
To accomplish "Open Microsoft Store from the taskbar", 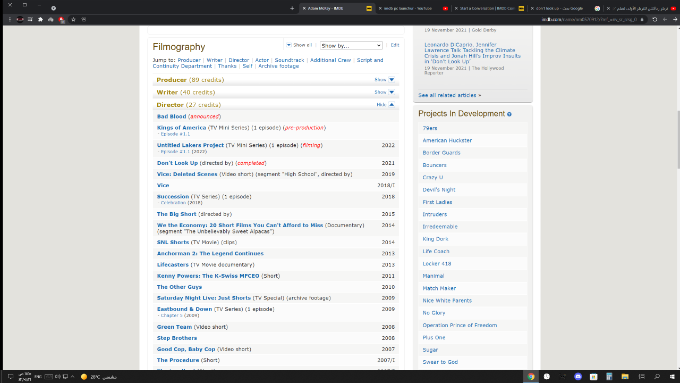I will coord(593,376).
